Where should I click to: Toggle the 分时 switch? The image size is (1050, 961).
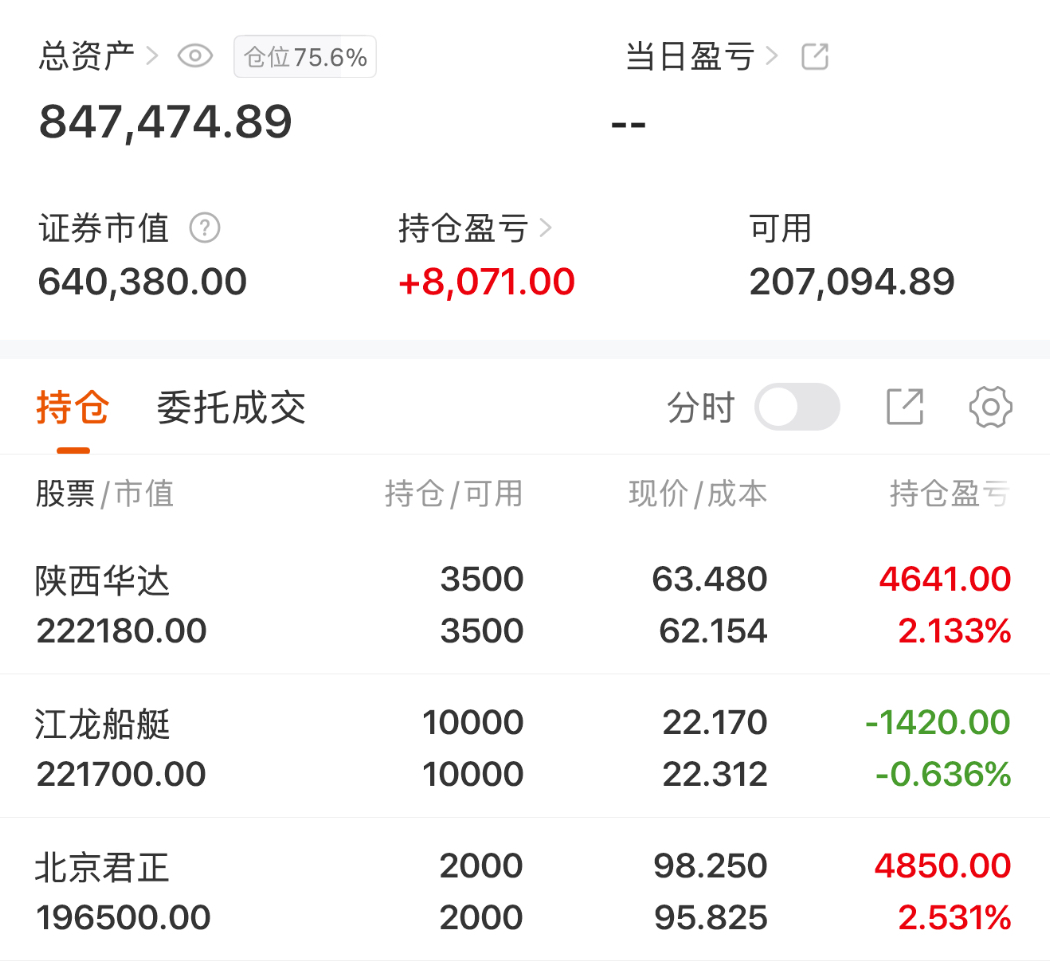[x=797, y=406]
